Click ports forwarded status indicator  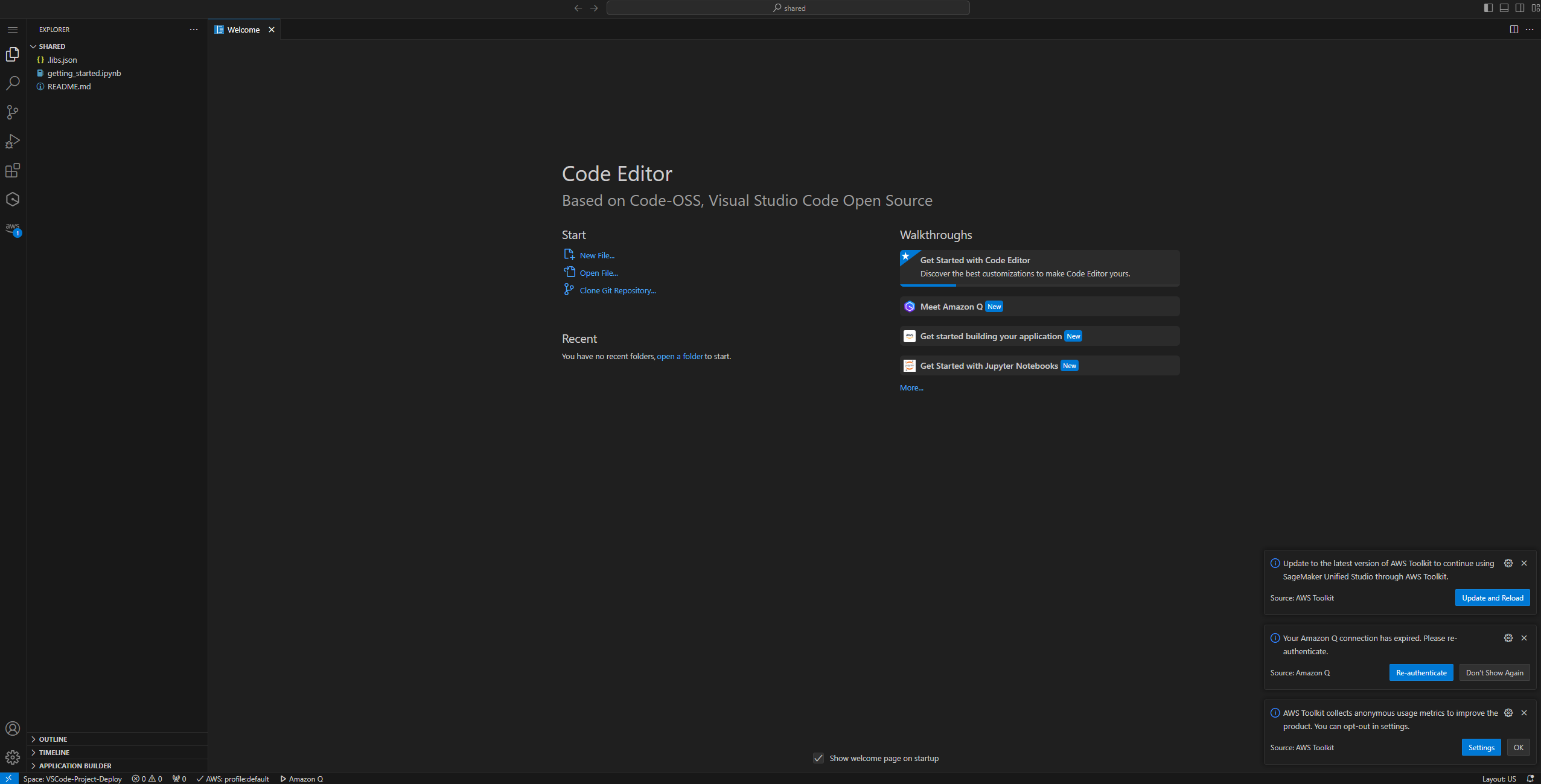pos(179,779)
